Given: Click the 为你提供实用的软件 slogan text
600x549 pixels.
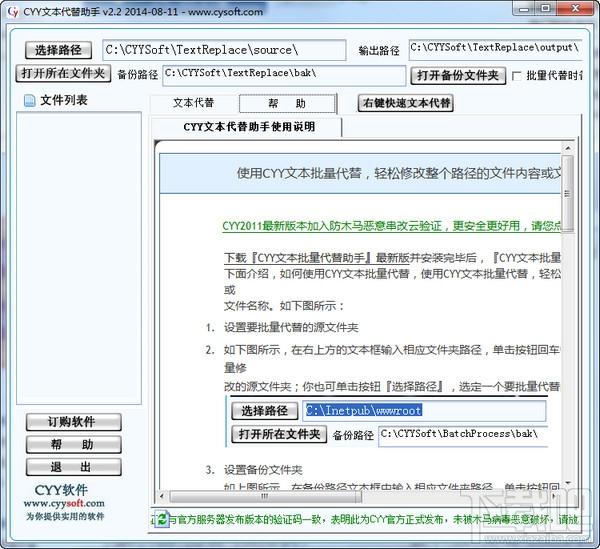Looking at the screenshot, I should 65,516.
